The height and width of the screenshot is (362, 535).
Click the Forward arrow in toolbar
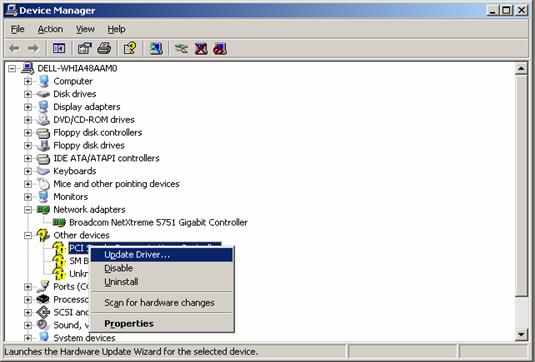click(33, 48)
